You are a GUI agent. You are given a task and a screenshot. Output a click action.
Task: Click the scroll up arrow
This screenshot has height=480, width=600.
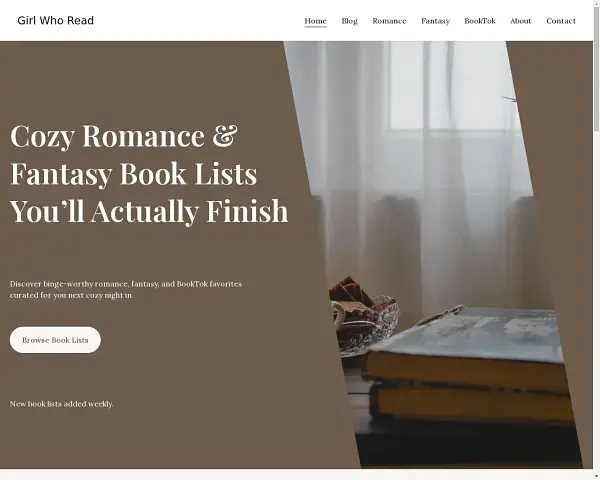(597, 3)
